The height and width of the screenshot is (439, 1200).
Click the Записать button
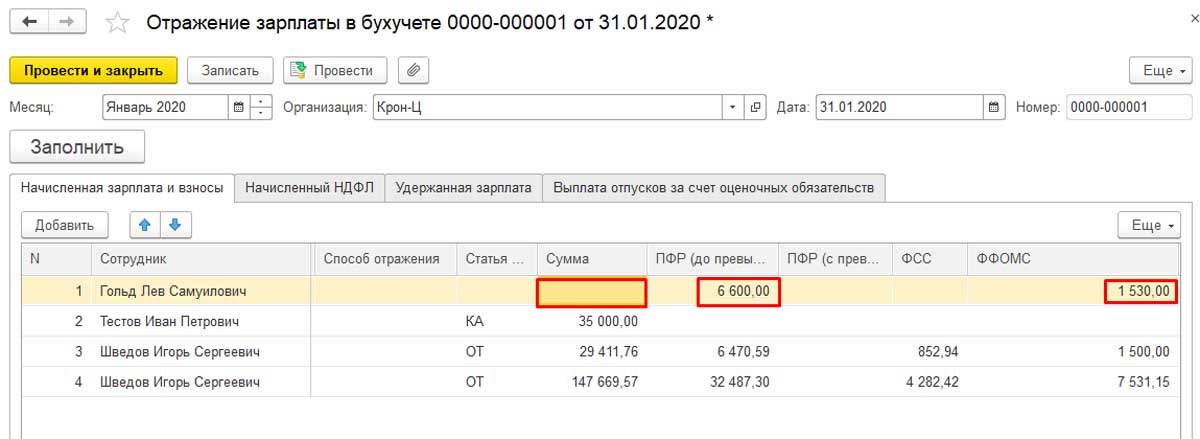230,71
